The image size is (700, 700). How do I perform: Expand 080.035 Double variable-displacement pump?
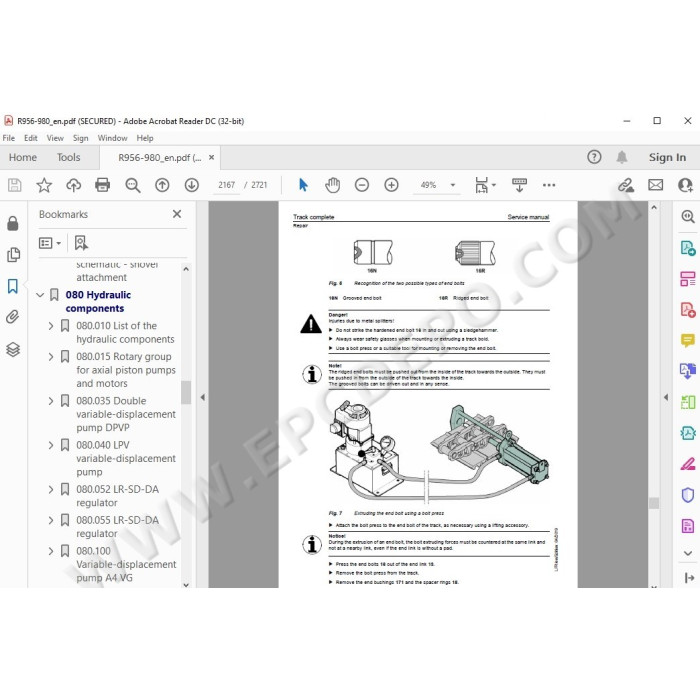pyautogui.click(x=50, y=401)
